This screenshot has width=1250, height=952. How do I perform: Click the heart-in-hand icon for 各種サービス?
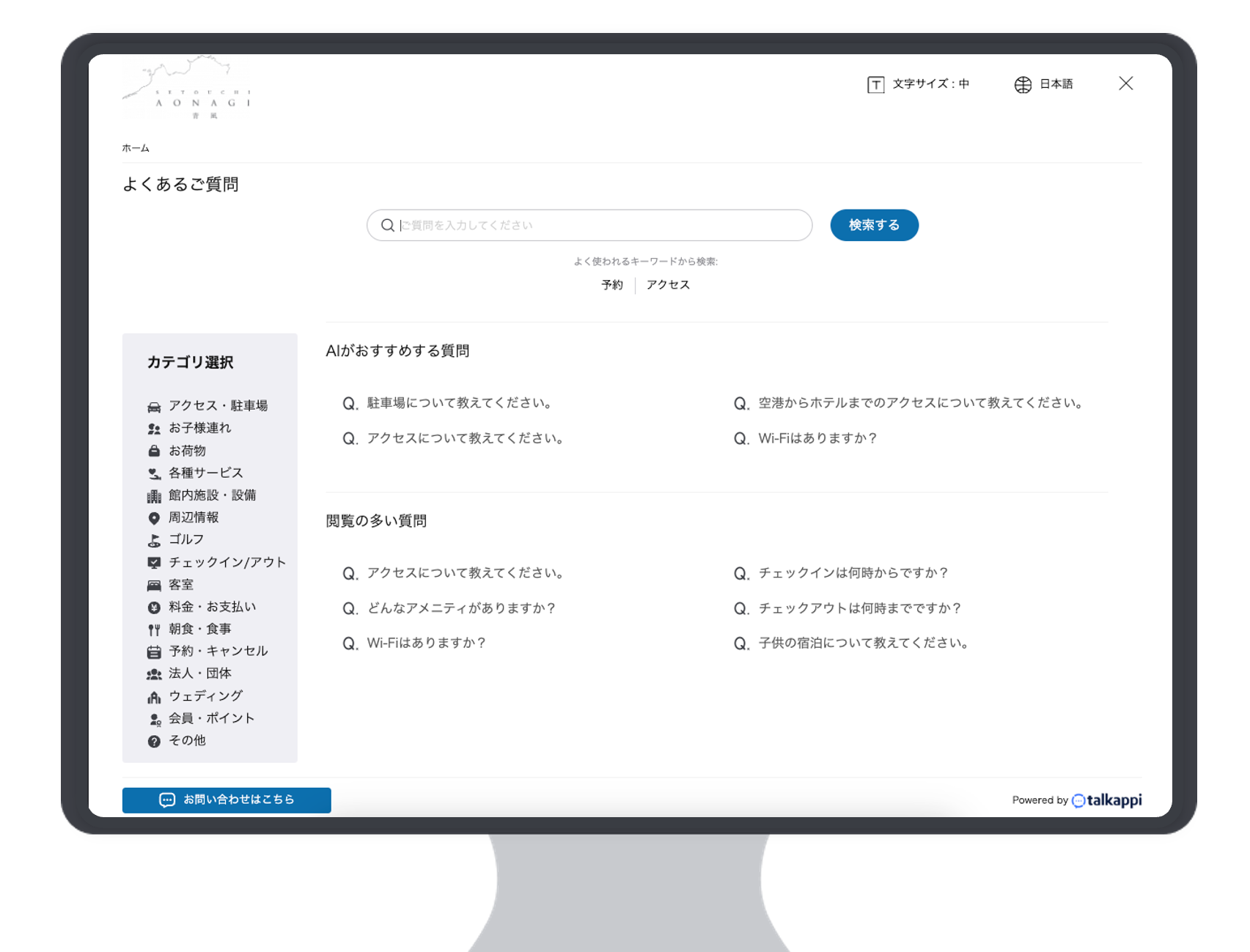(154, 473)
